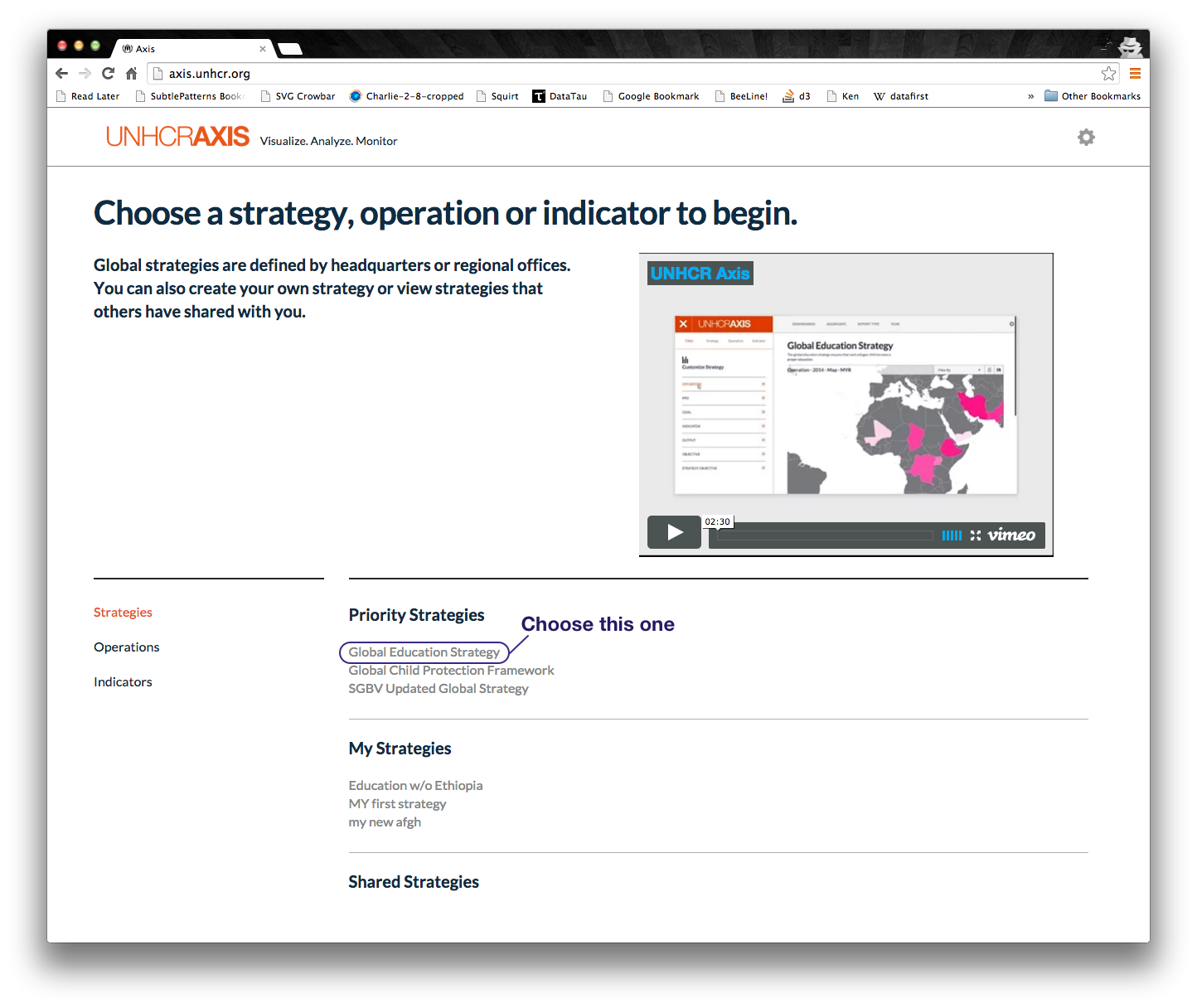Open the Chrome hamburger menu

tap(1135, 73)
